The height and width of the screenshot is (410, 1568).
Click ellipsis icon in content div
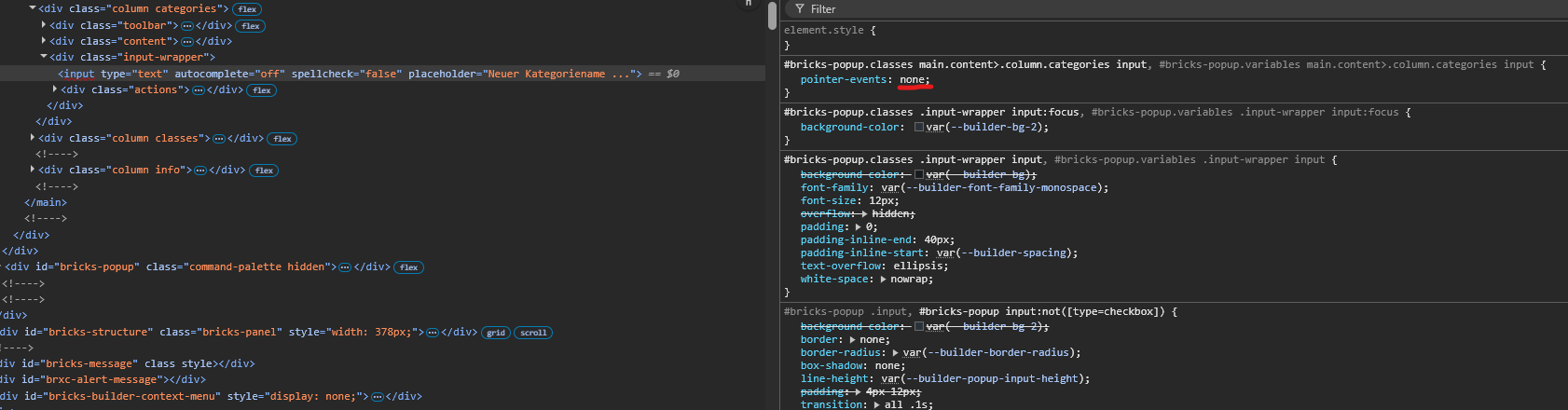coord(187,42)
